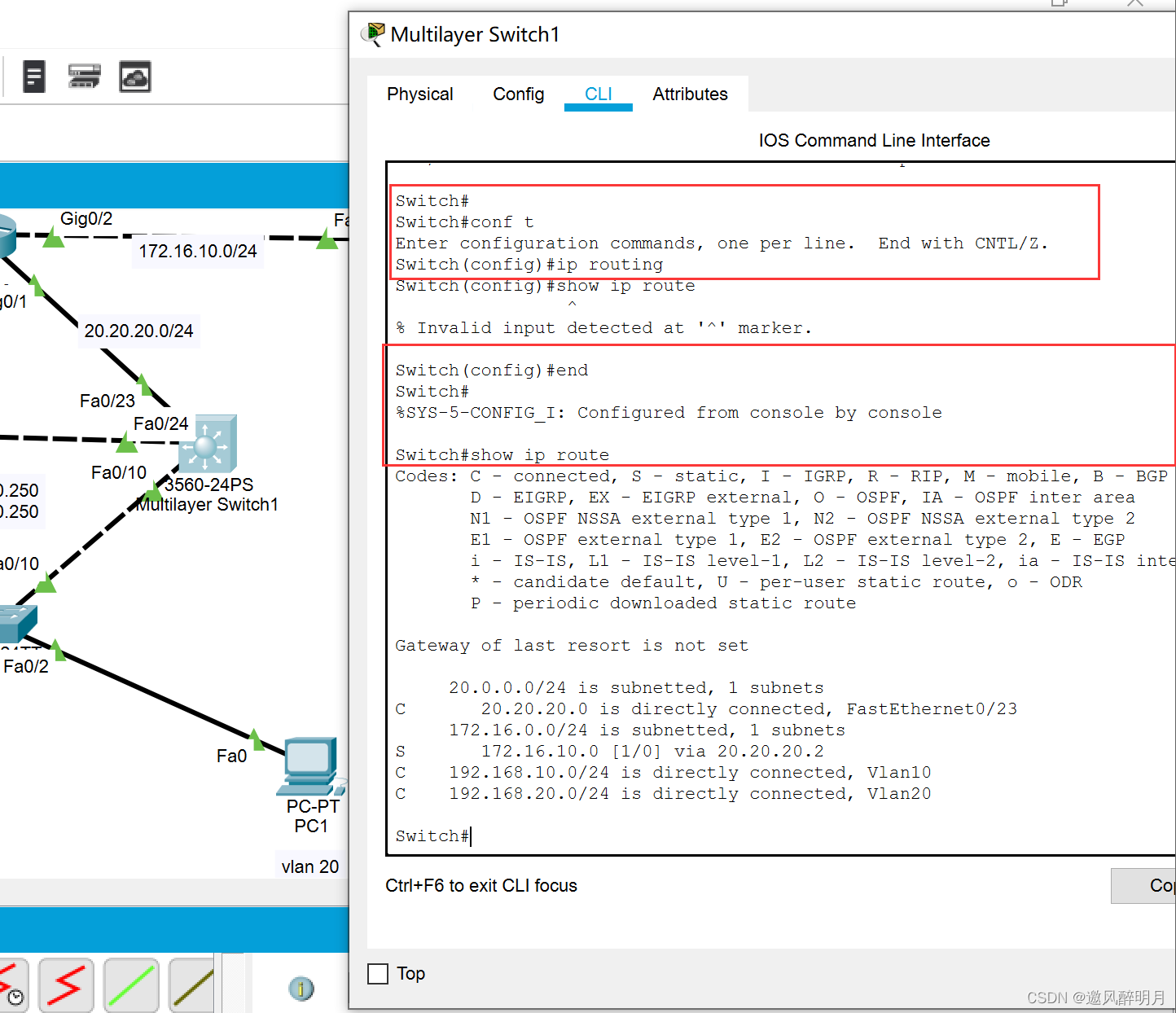
Task: Pick the red serial DCE connection with clock
Action: click(x=11, y=985)
